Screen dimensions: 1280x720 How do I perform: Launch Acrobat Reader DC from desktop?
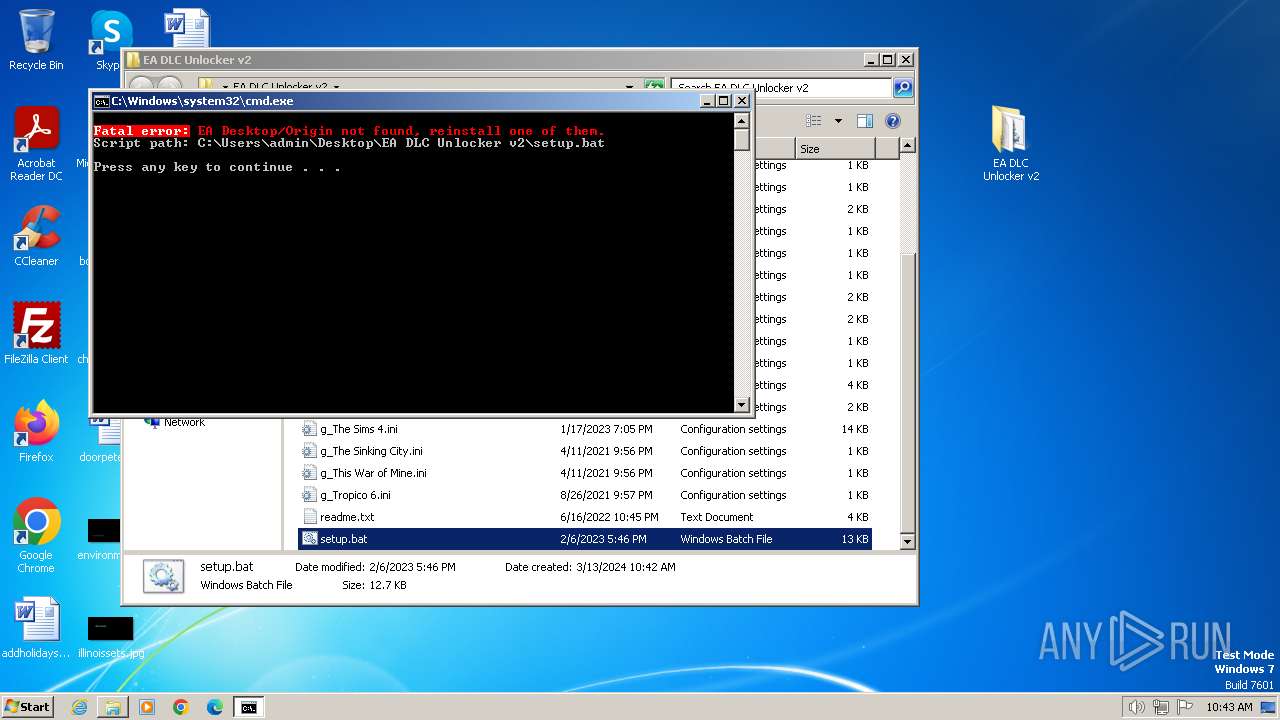pos(36,144)
